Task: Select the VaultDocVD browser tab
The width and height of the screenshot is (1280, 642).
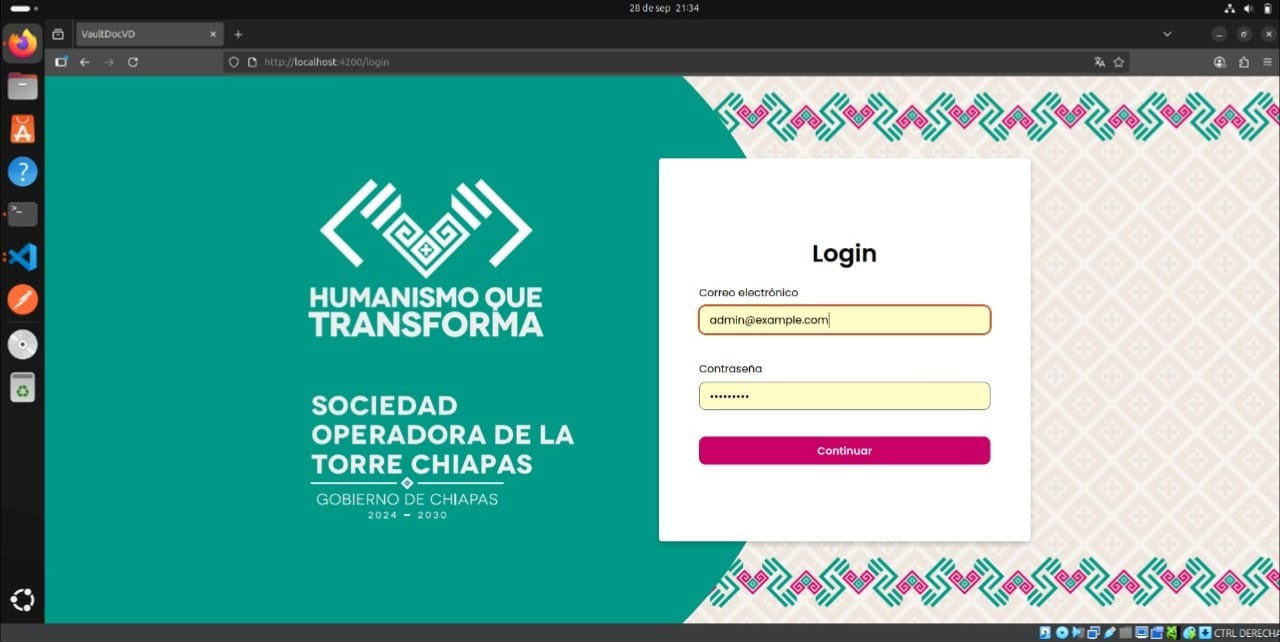Action: [140, 34]
